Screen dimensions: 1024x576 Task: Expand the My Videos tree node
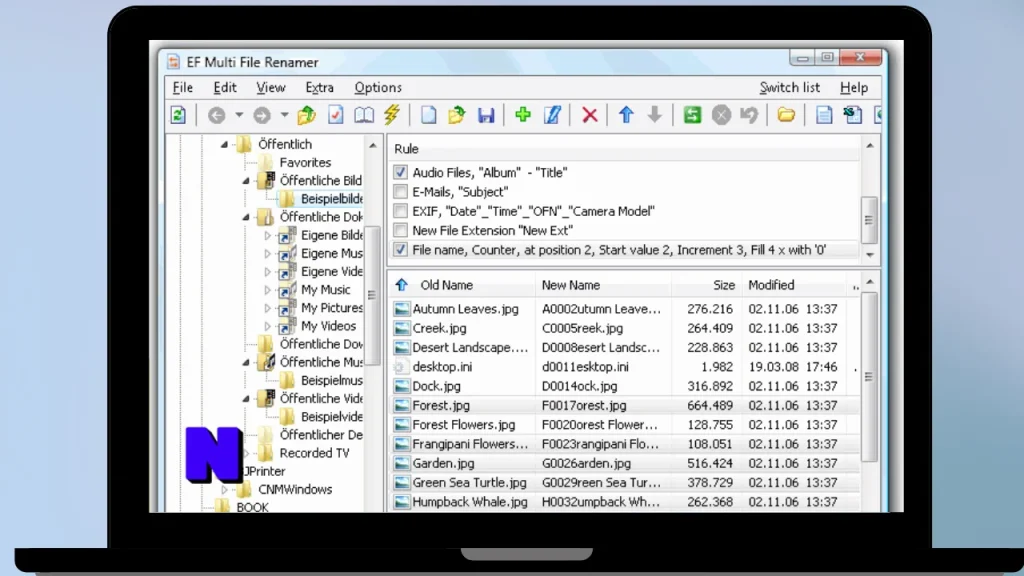tap(267, 326)
